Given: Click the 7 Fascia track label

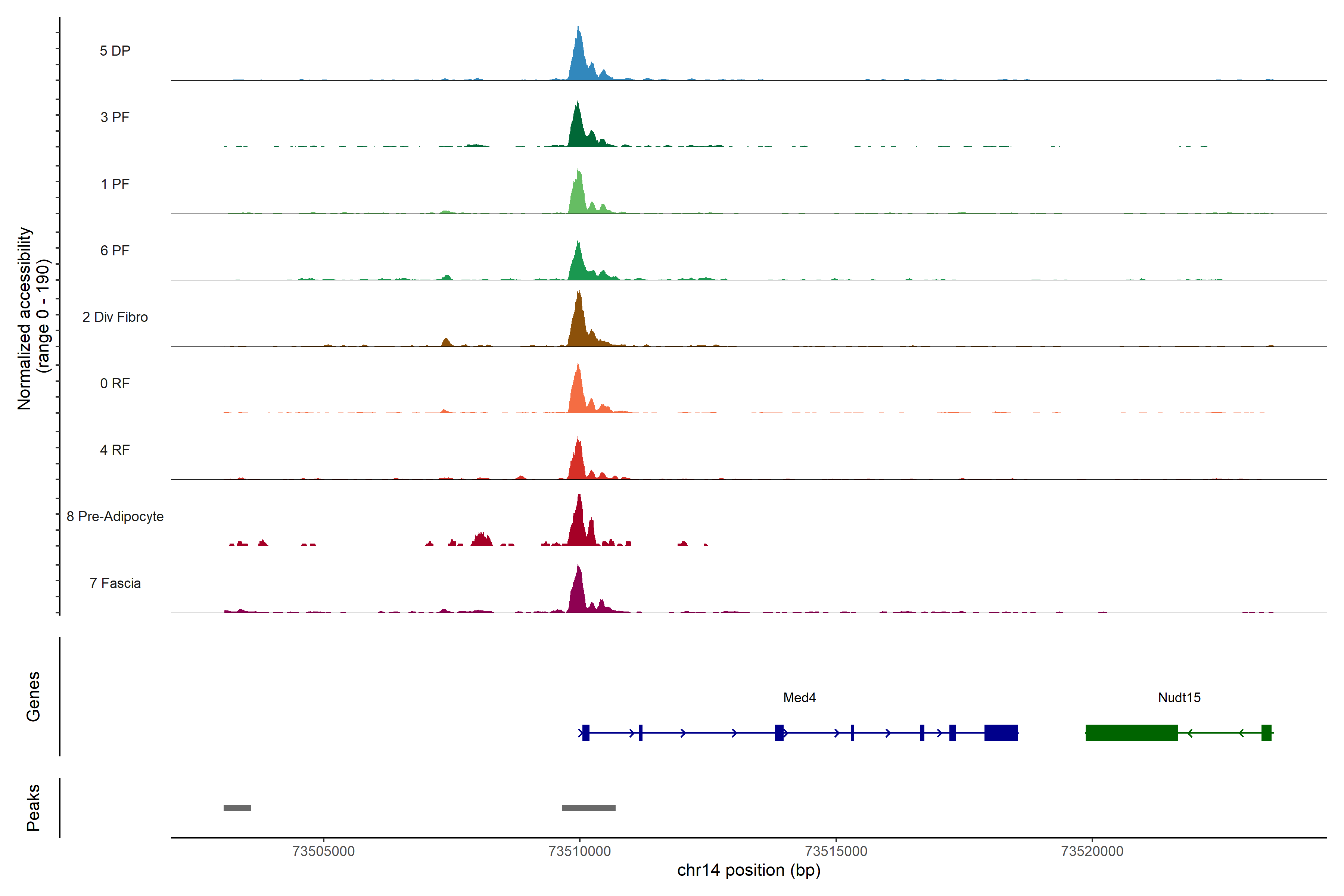Looking at the screenshot, I should [115, 584].
